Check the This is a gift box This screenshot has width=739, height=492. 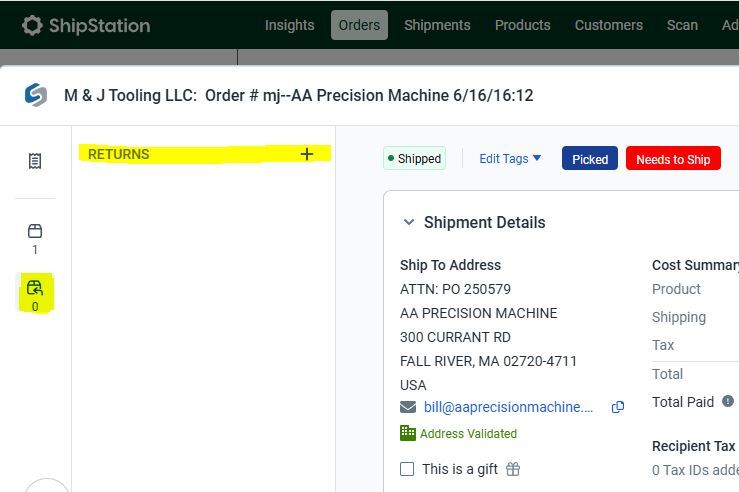[x=407, y=469]
